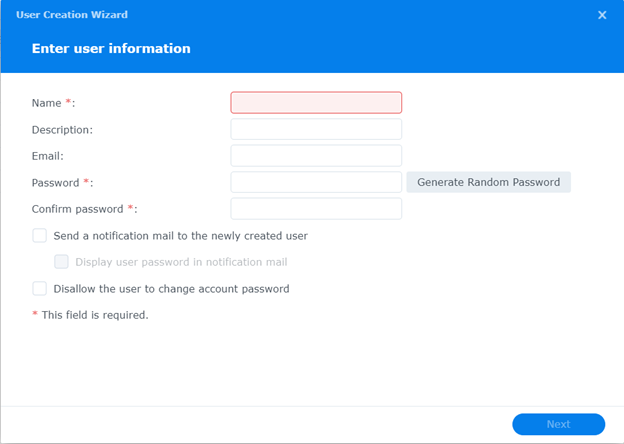Select the Password input field
Image resolution: width=624 pixels, height=444 pixels.
[x=316, y=182]
